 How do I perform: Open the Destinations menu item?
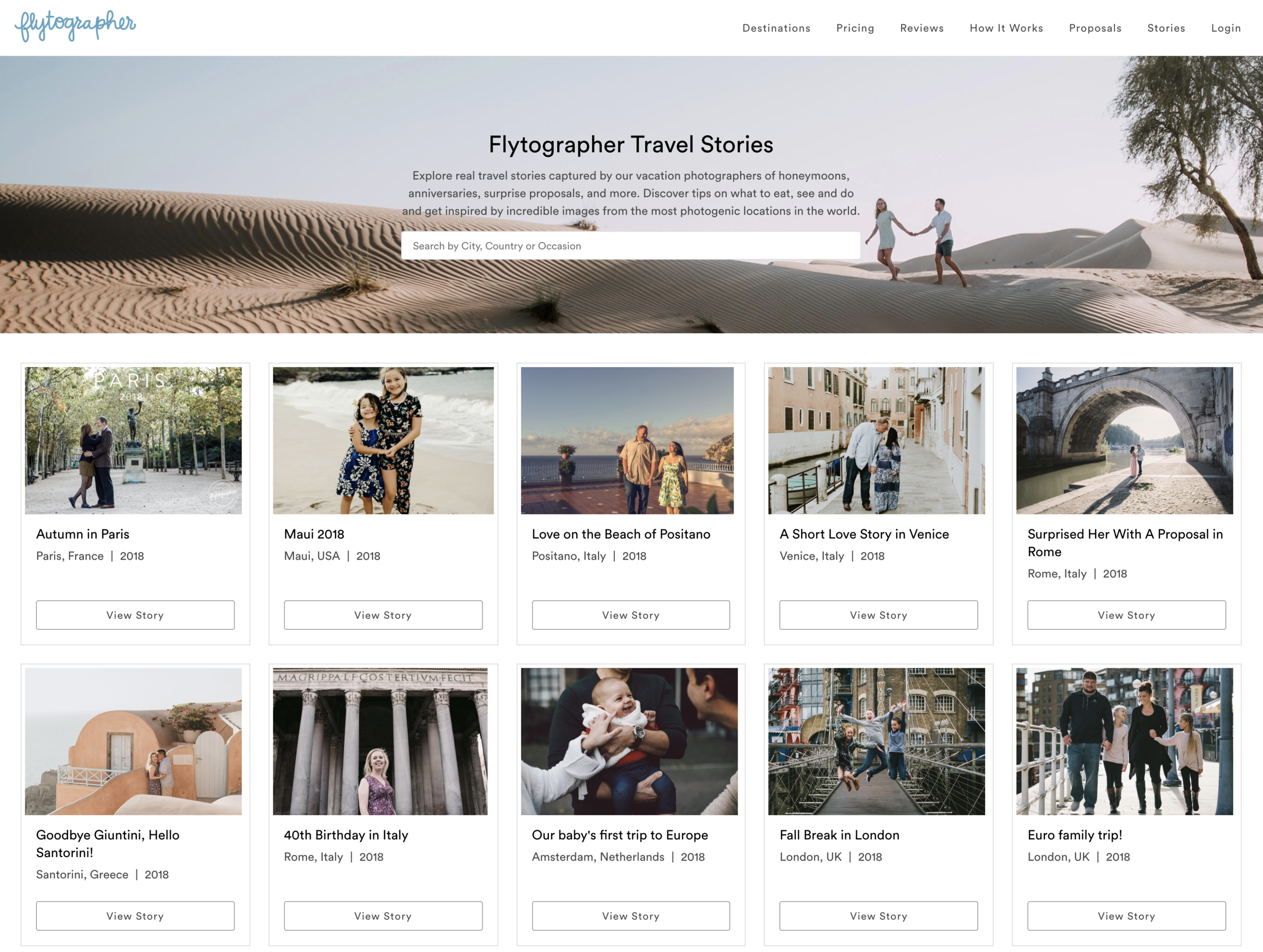pyautogui.click(x=776, y=28)
